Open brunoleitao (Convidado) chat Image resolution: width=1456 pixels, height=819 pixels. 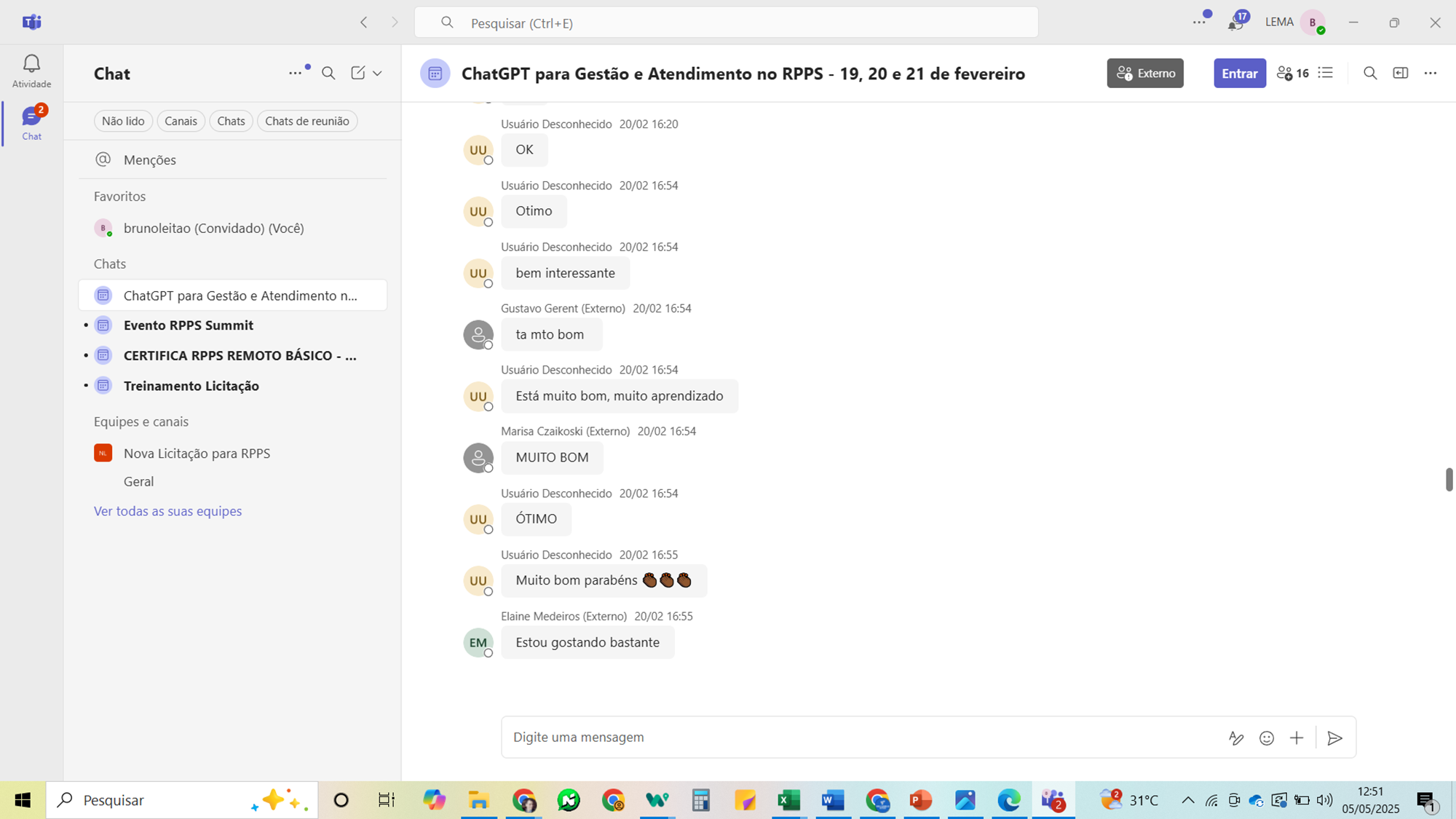(x=233, y=228)
